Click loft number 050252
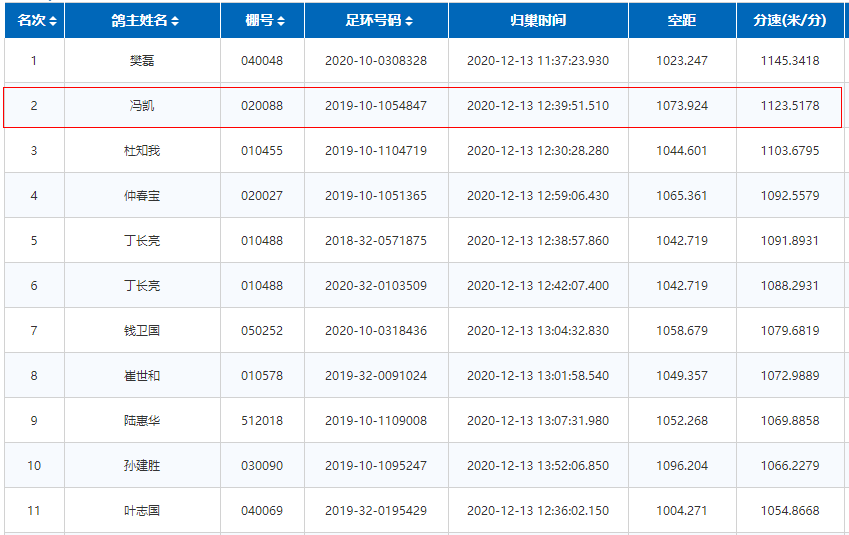The width and height of the screenshot is (849, 535). click(262, 330)
